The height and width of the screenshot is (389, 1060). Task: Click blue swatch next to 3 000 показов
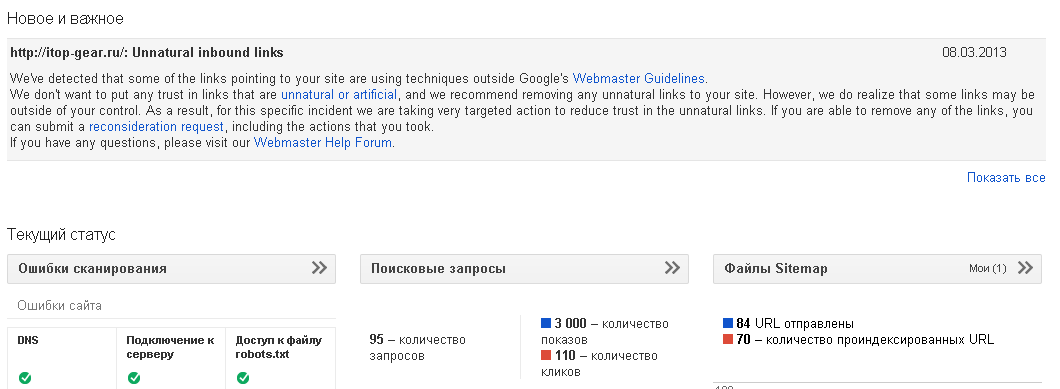pos(546,323)
